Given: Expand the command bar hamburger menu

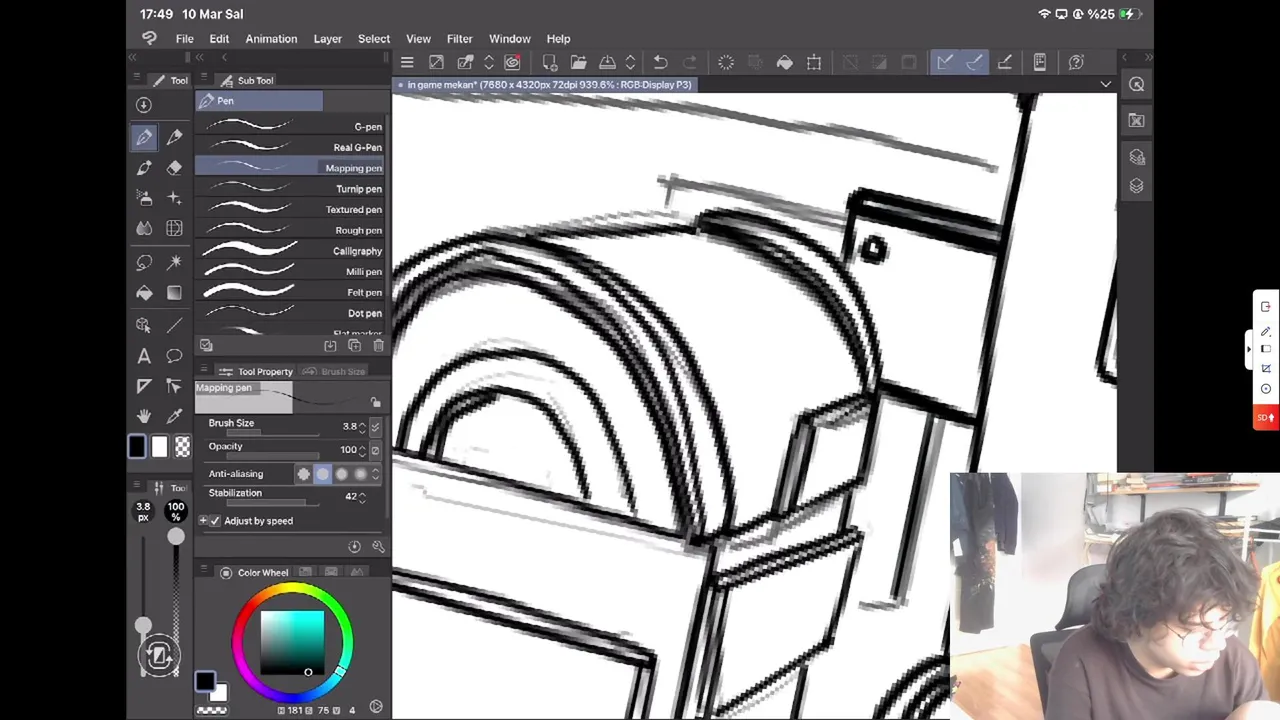Looking at the screenshot, I should click(407, 62).
